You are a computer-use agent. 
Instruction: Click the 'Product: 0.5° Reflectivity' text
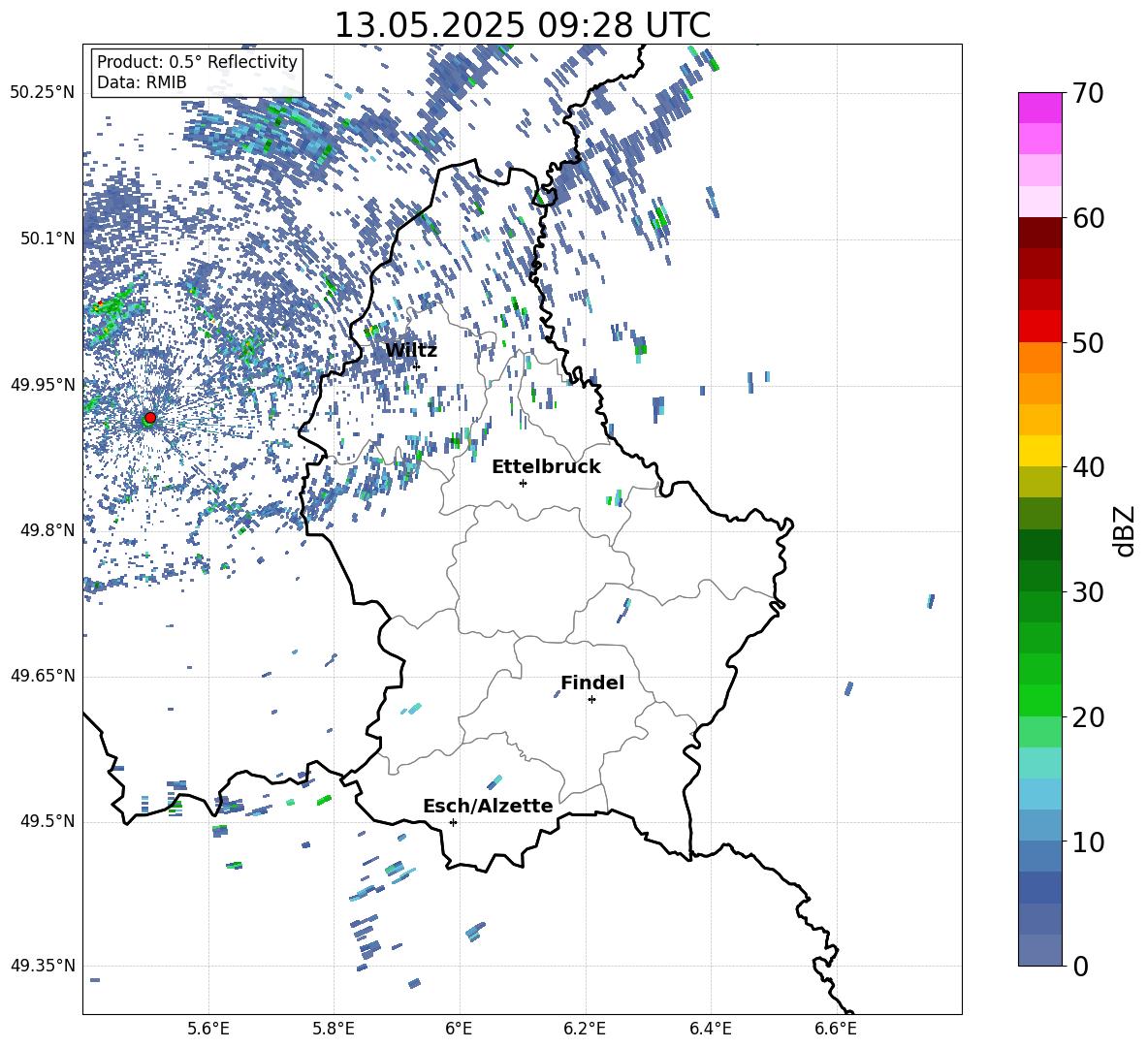pyautogui.click(x=197, y=61)
